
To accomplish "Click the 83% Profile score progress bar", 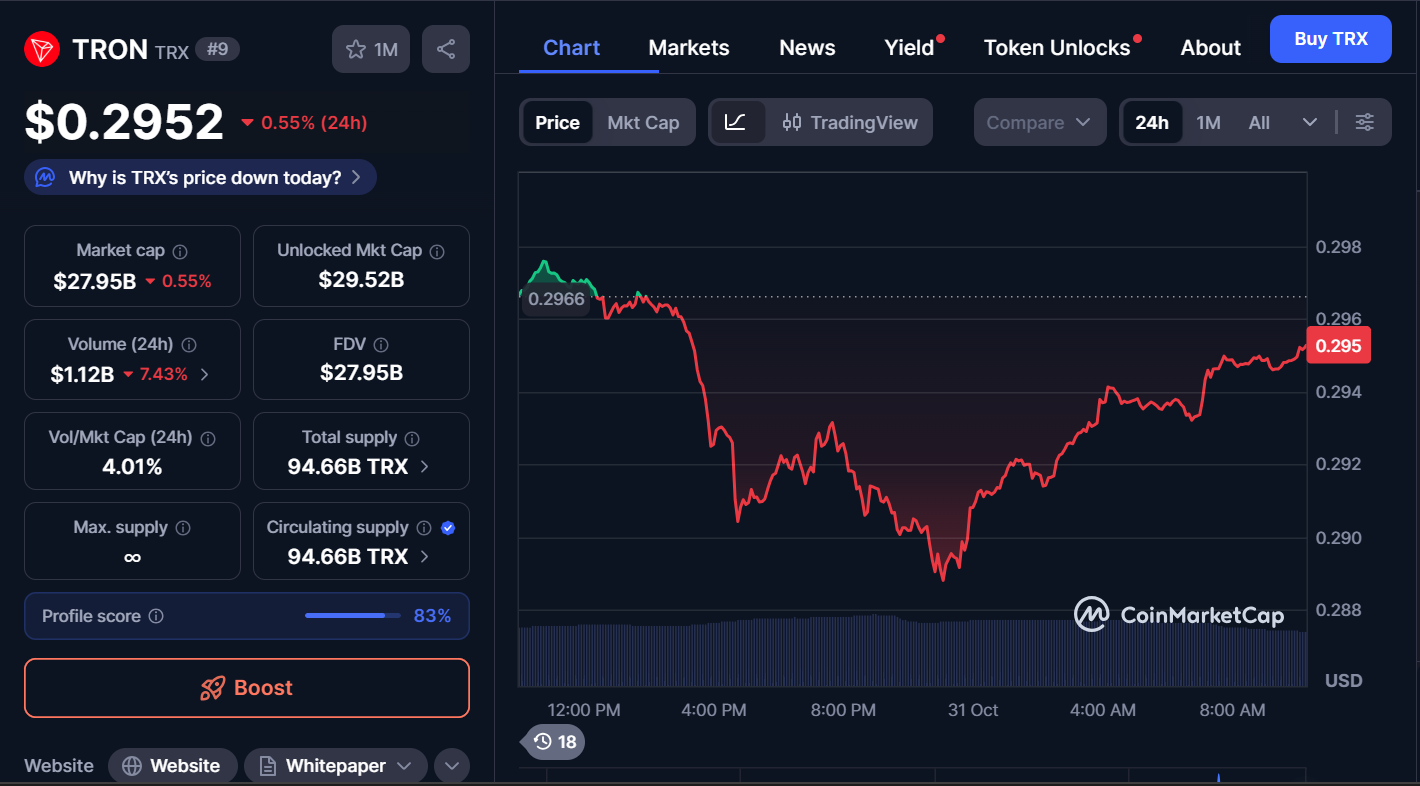I will click(x=352, y=616).
